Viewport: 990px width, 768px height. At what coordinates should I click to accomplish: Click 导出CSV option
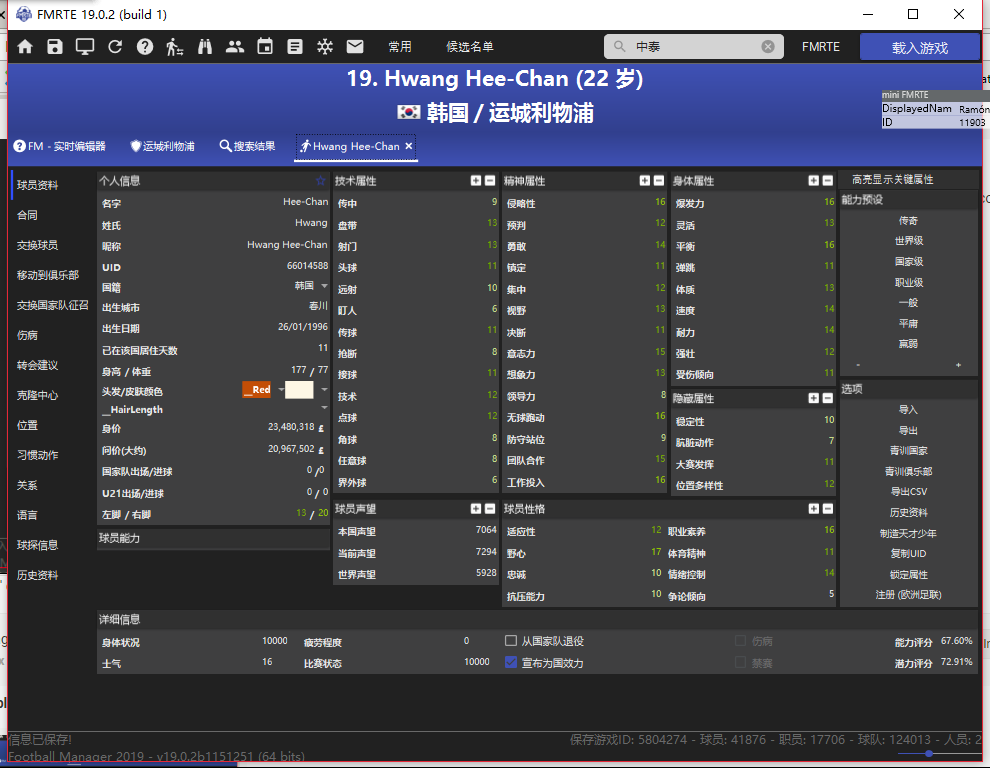click(909, 491)
